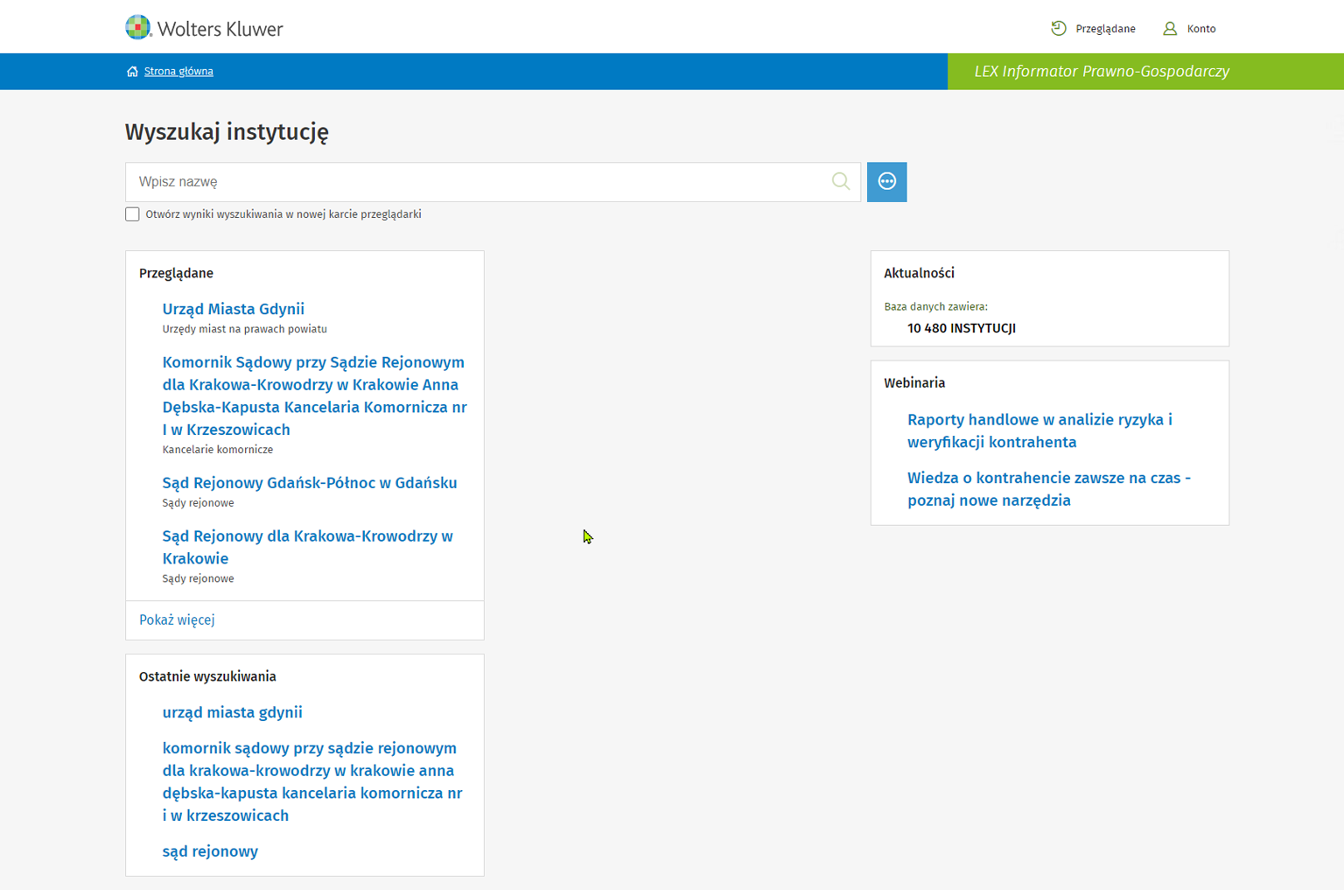Open the Konto menu label
1344x896 pixels.
pos(1200,29)
